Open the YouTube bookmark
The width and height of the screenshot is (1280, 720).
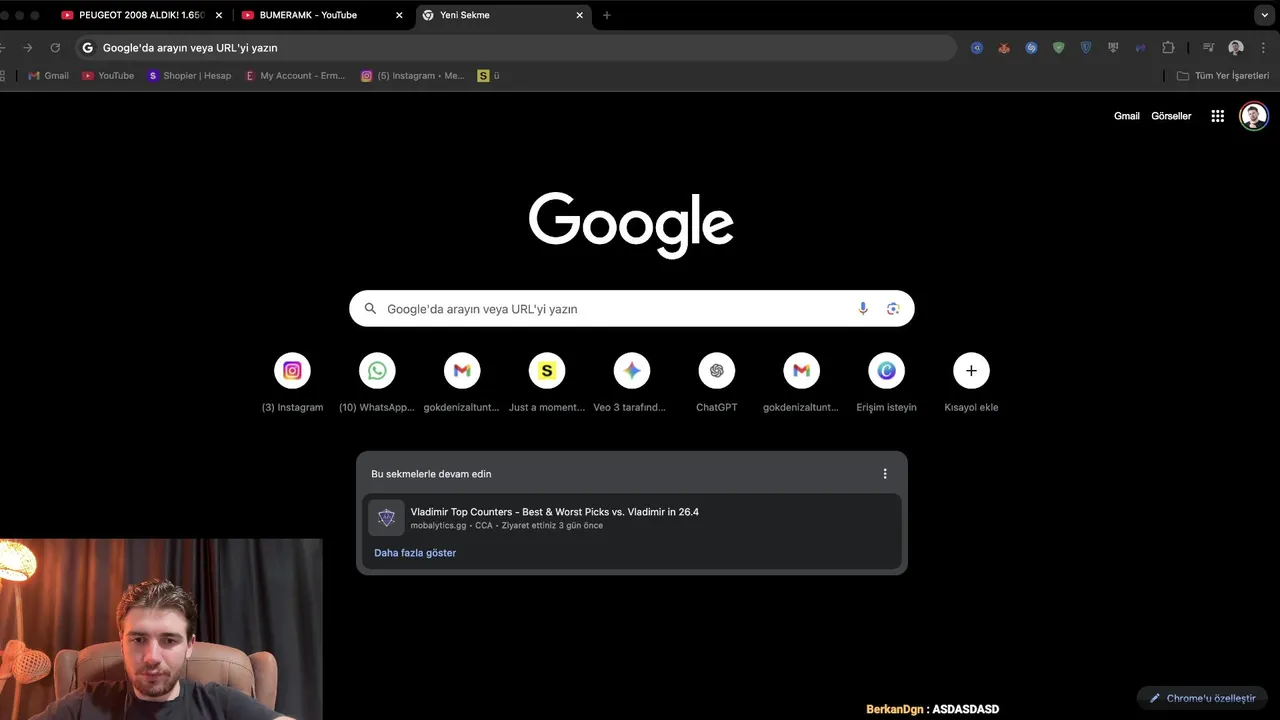[x=108, y=76]
